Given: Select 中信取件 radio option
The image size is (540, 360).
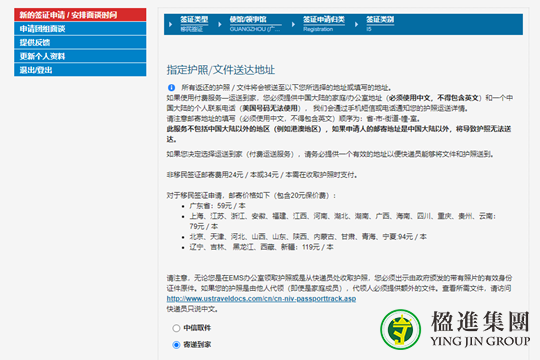Looking at the screenshot, I should click(176, 328).
